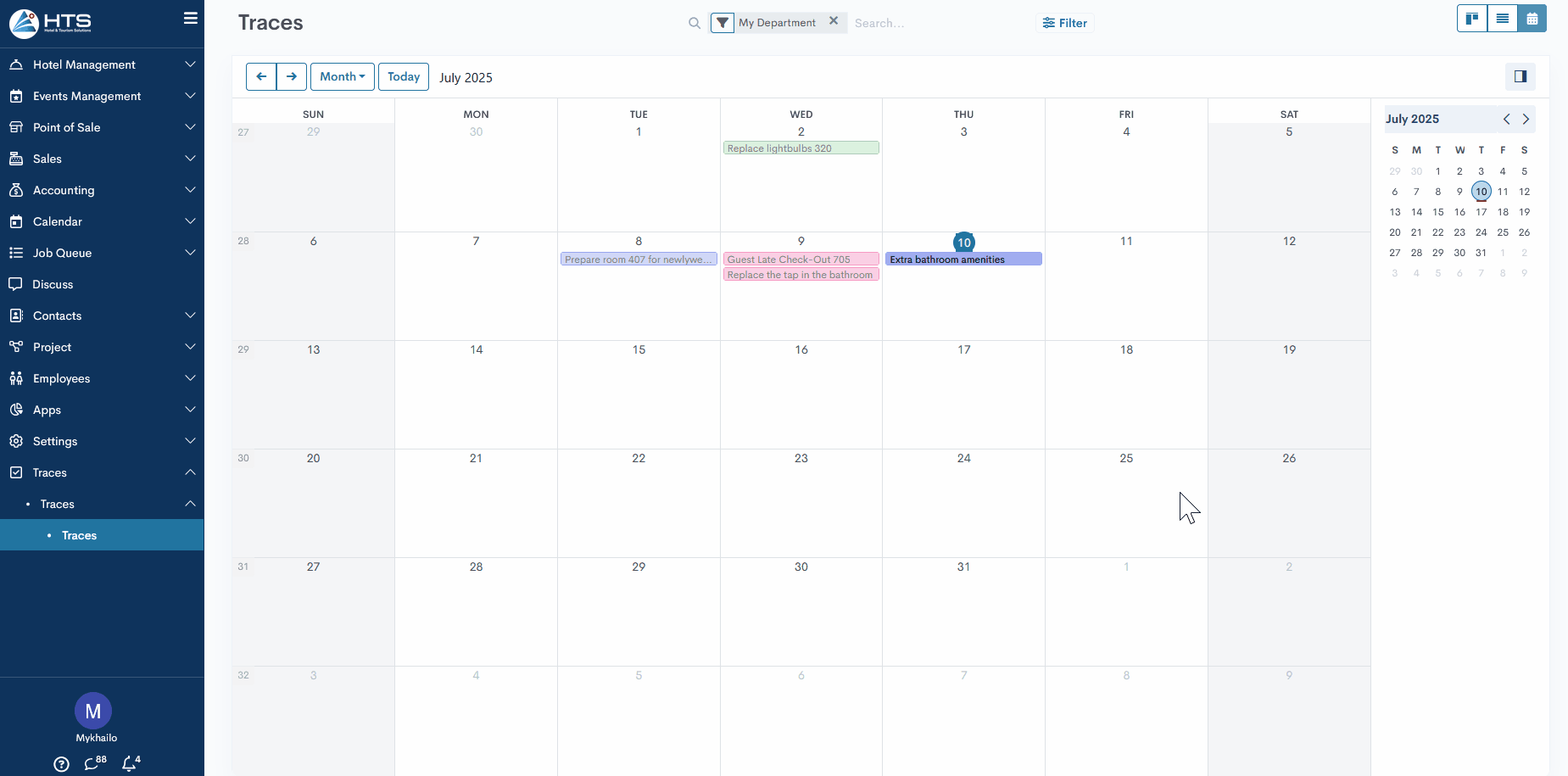Viewport: 1568px width, 776px height.
Task: Open the chat messages icon
Action: coord(93,763)
